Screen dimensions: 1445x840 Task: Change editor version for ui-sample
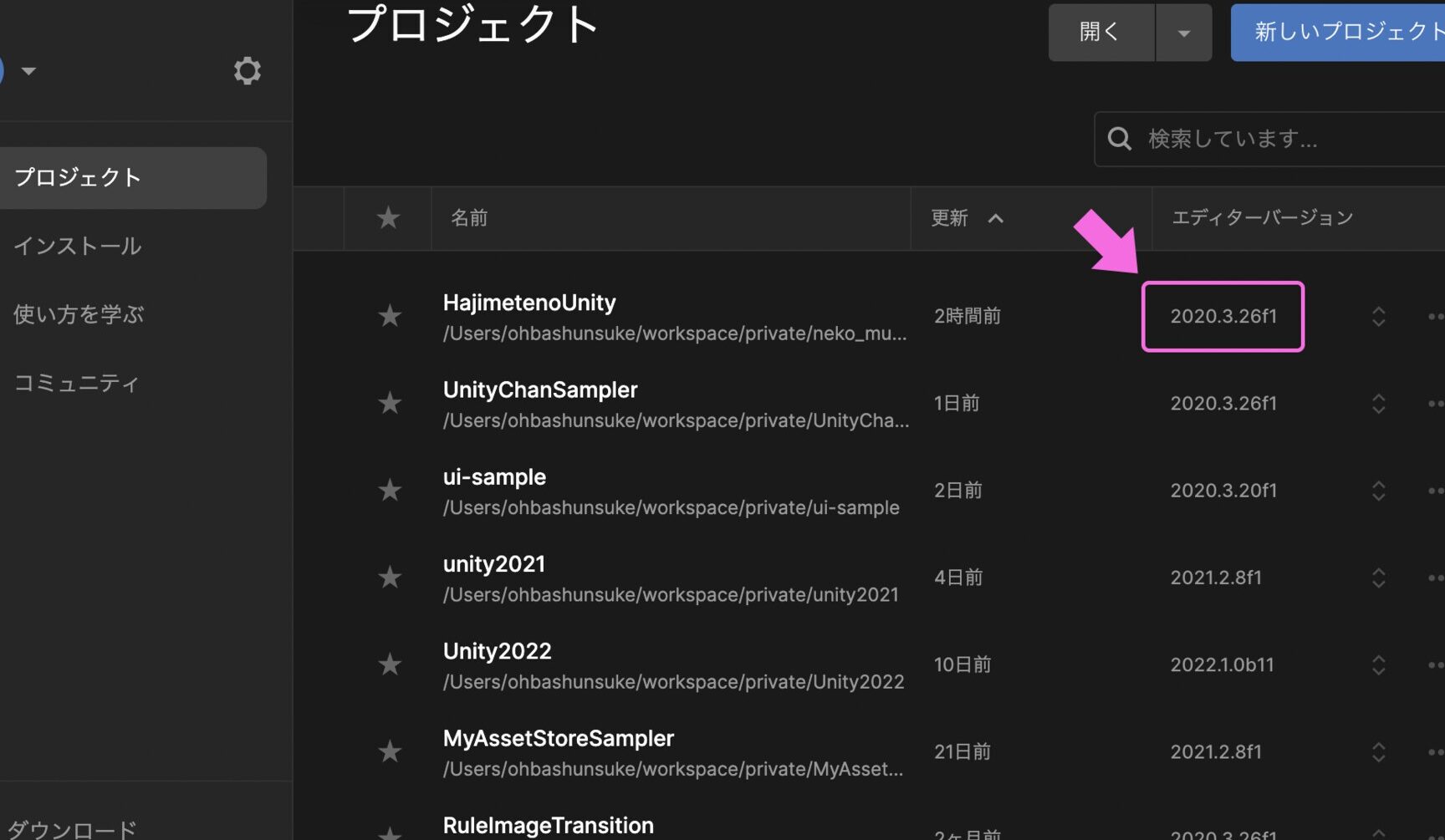coord(1378,490)
